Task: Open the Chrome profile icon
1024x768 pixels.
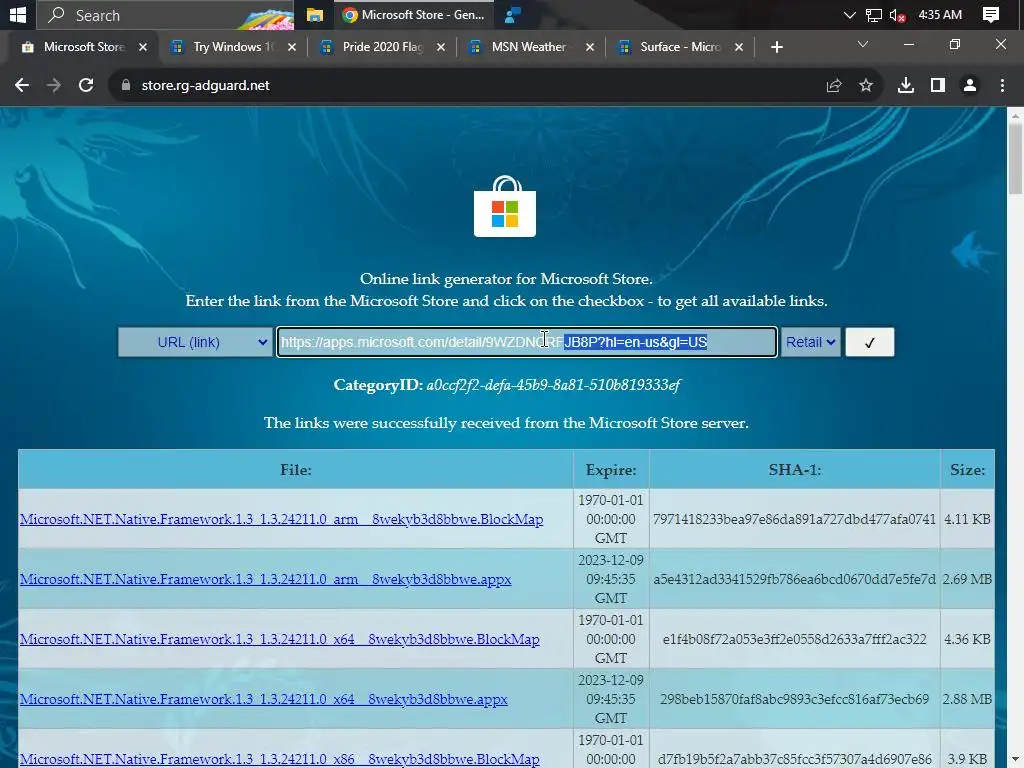Action: (x=970, y=85)
